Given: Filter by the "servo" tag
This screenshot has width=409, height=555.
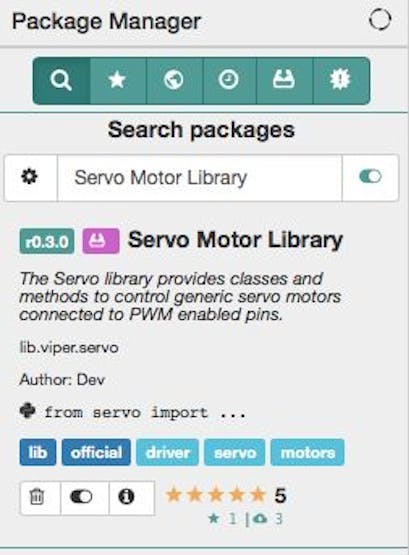Looking at the screenshot, I should (x=235, y=452).
